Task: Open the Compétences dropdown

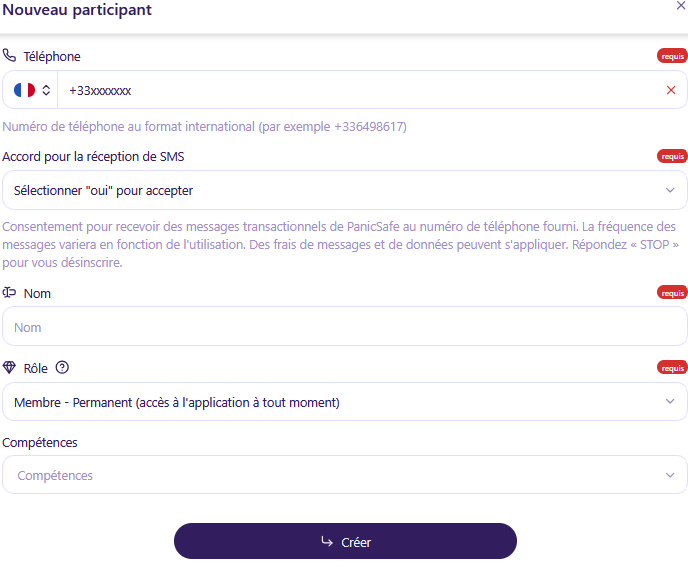Action: (344, 475)
